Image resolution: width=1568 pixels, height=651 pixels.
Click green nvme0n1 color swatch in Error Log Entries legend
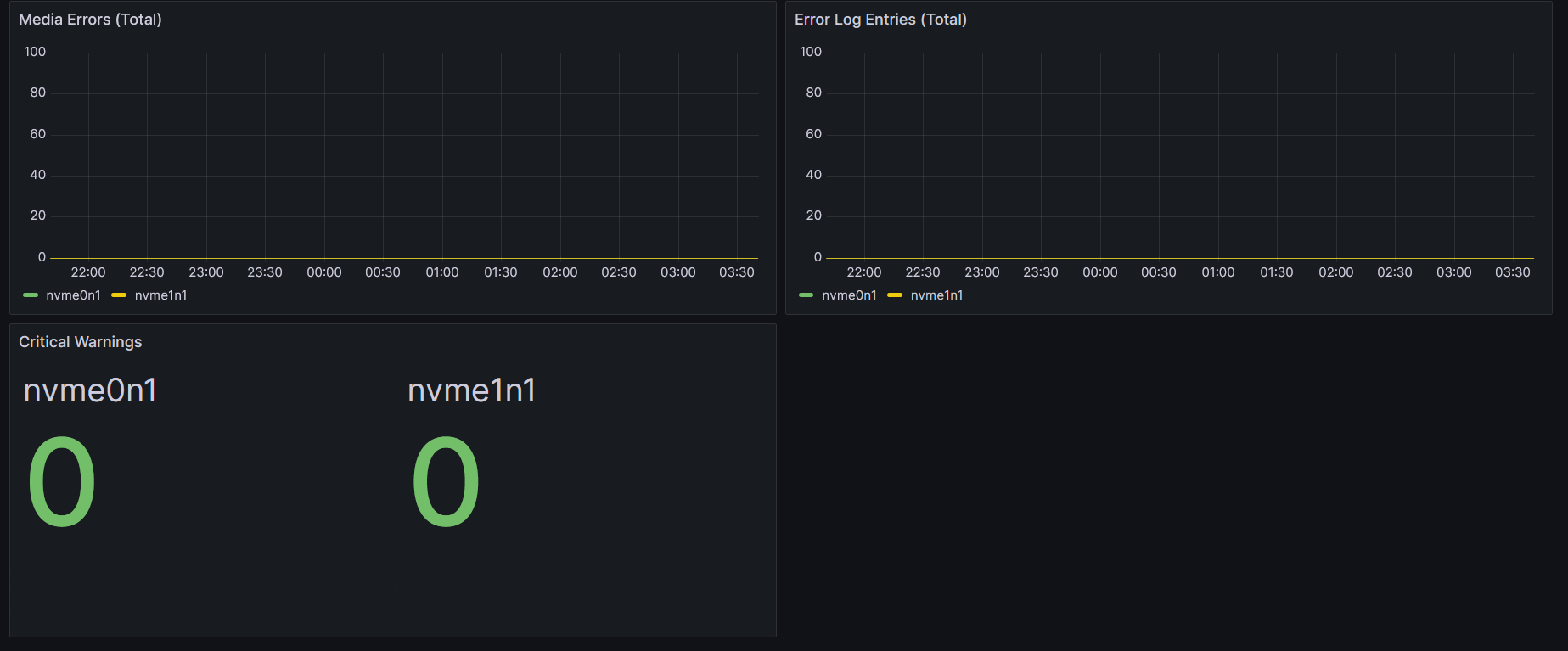[806, 295]
